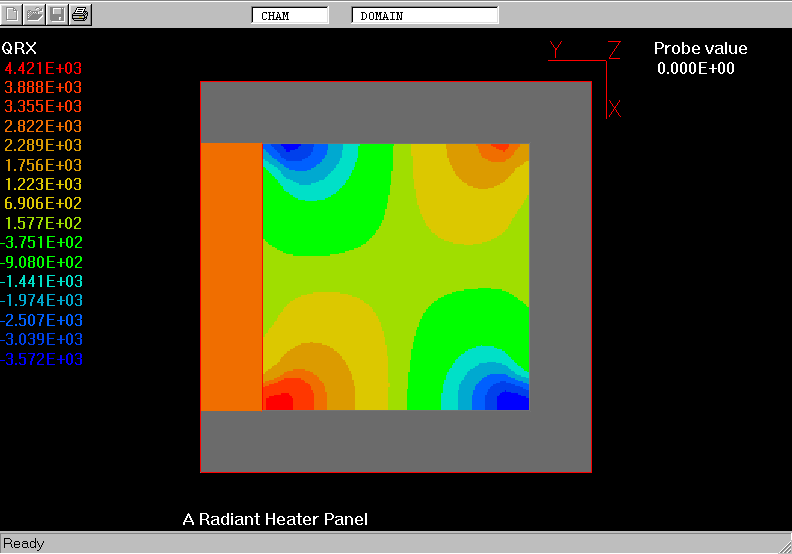Click the New file toolbar icon
The width and height of the screenshot is (792, 554).
(x=12, y=14)
